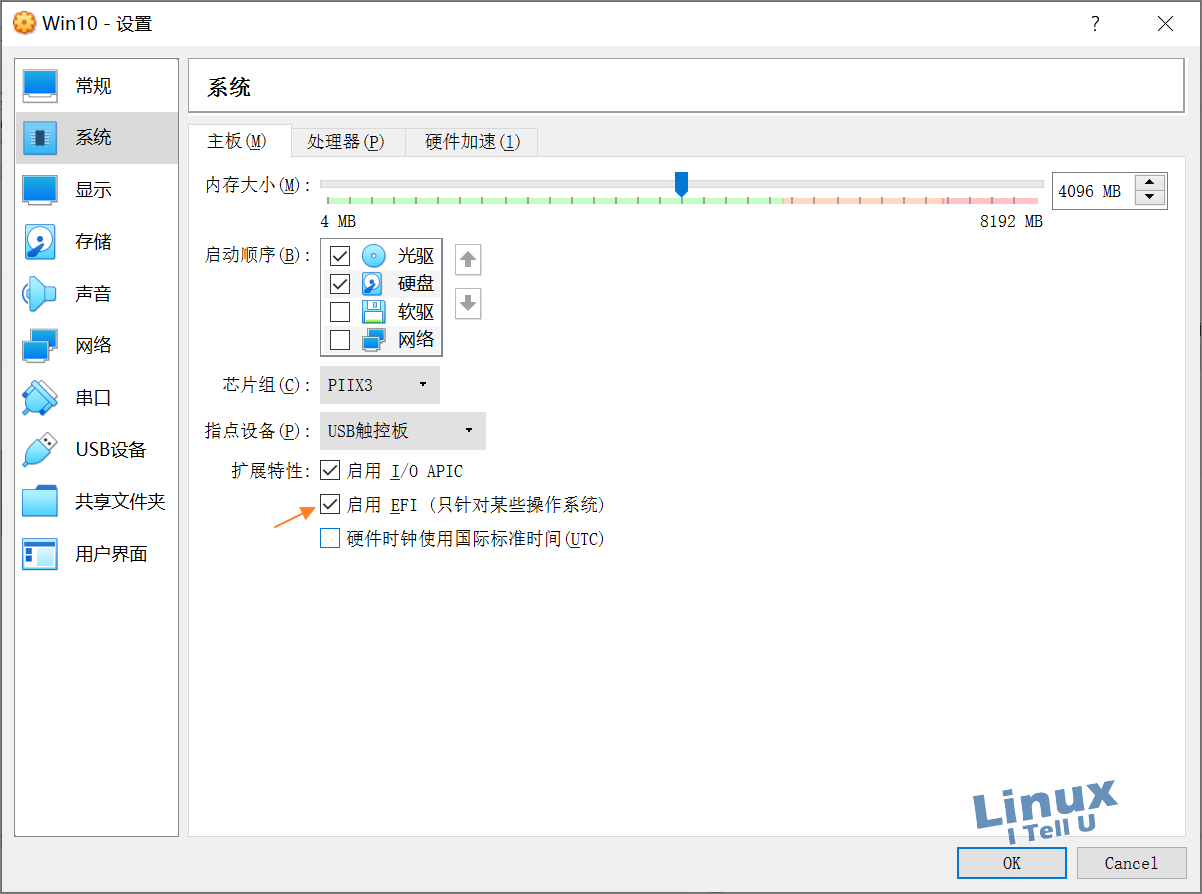Select the 声音 label in sidebar
Image resolution: width=1202 pixels, height=894 pixels.
[94, 294]
